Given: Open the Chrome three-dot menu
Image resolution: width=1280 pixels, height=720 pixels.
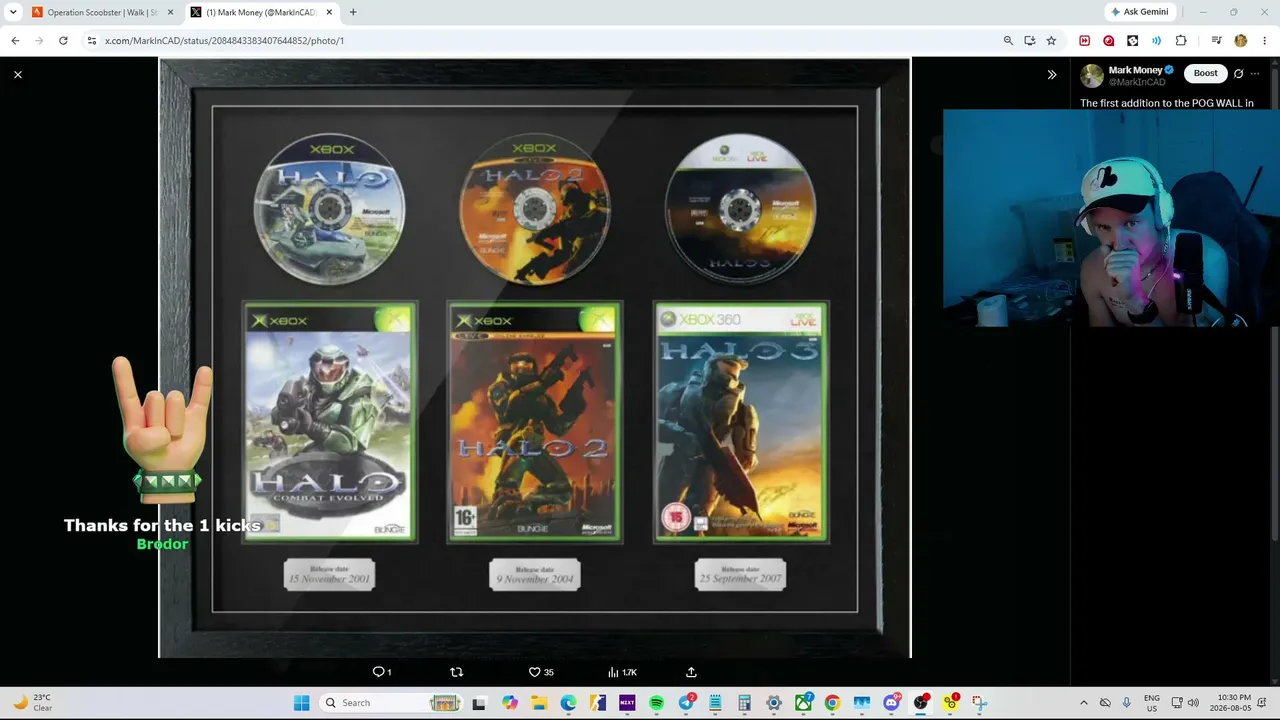Looking at the screenshot, I should click(x=1264, y=41).
